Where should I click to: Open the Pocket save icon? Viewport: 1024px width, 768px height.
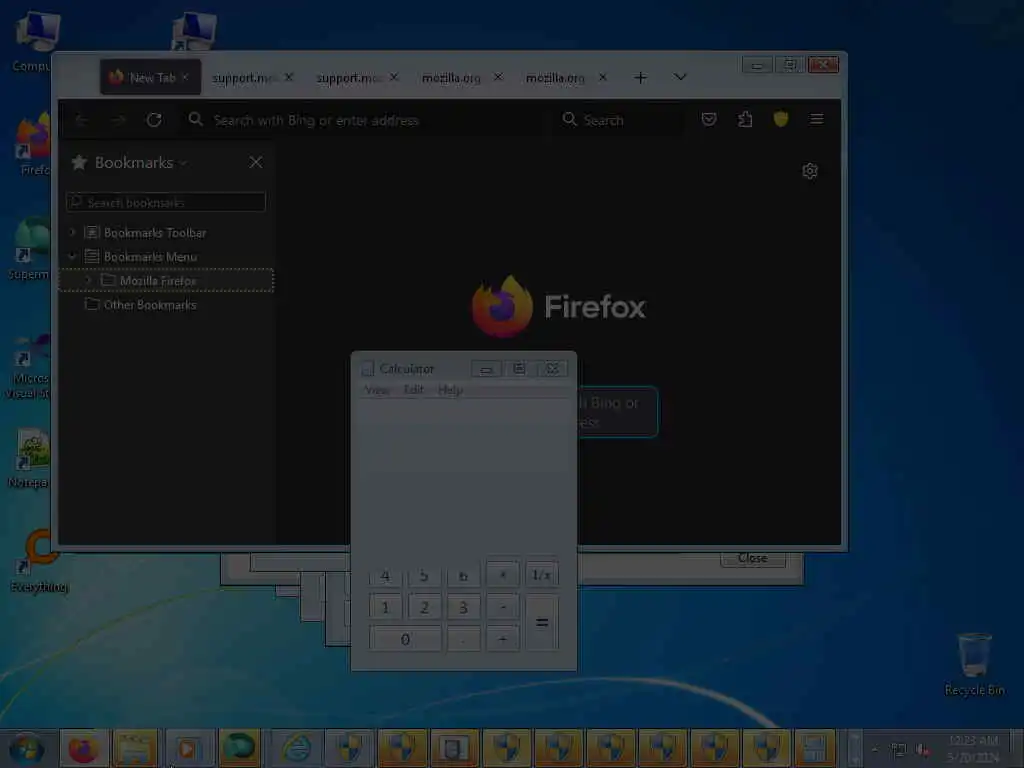(709, 120)
